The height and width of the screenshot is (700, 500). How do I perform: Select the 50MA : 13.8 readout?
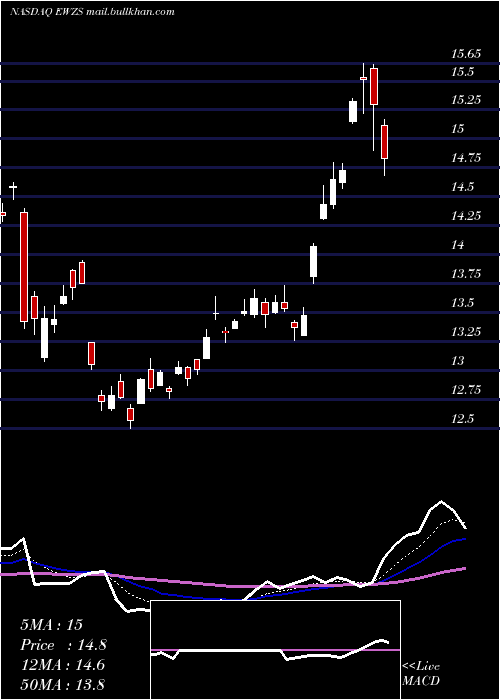[x=62, y=685]
